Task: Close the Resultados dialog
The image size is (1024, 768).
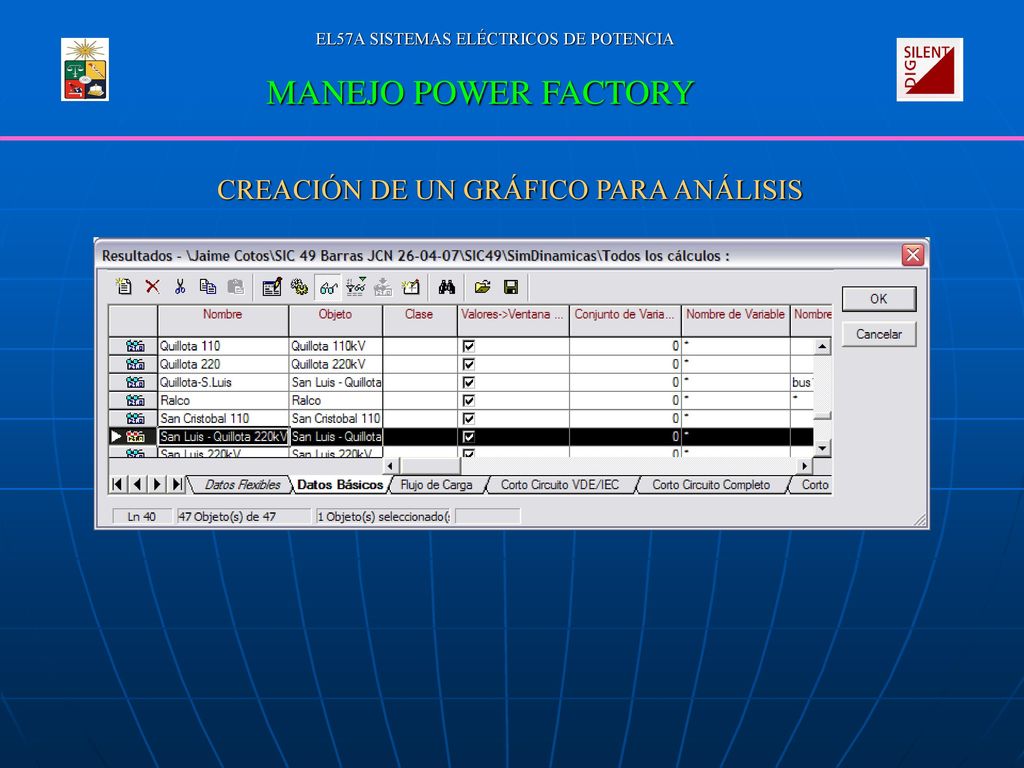Action: (912, 255)
